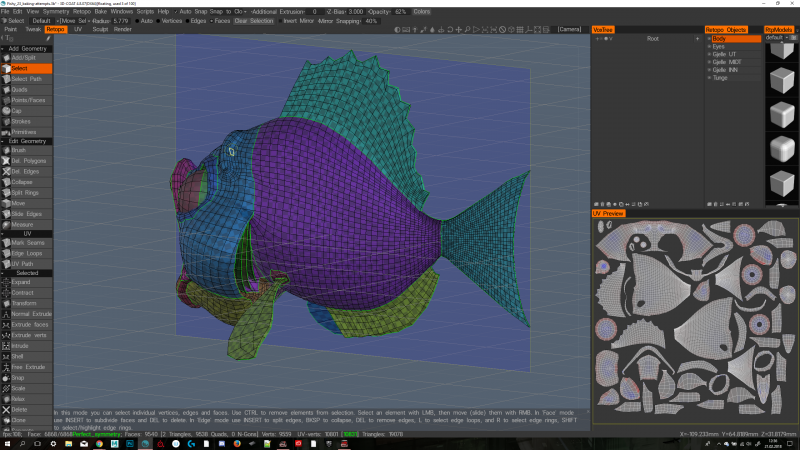The height and width of the screenshot is (450, 800).
Task: Click the Colors button
Action: 422,11
